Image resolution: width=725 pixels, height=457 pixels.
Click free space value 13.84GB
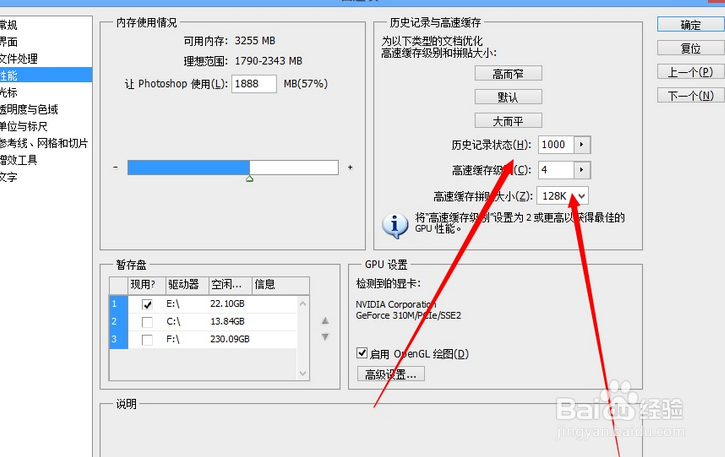tap(227, 321)
